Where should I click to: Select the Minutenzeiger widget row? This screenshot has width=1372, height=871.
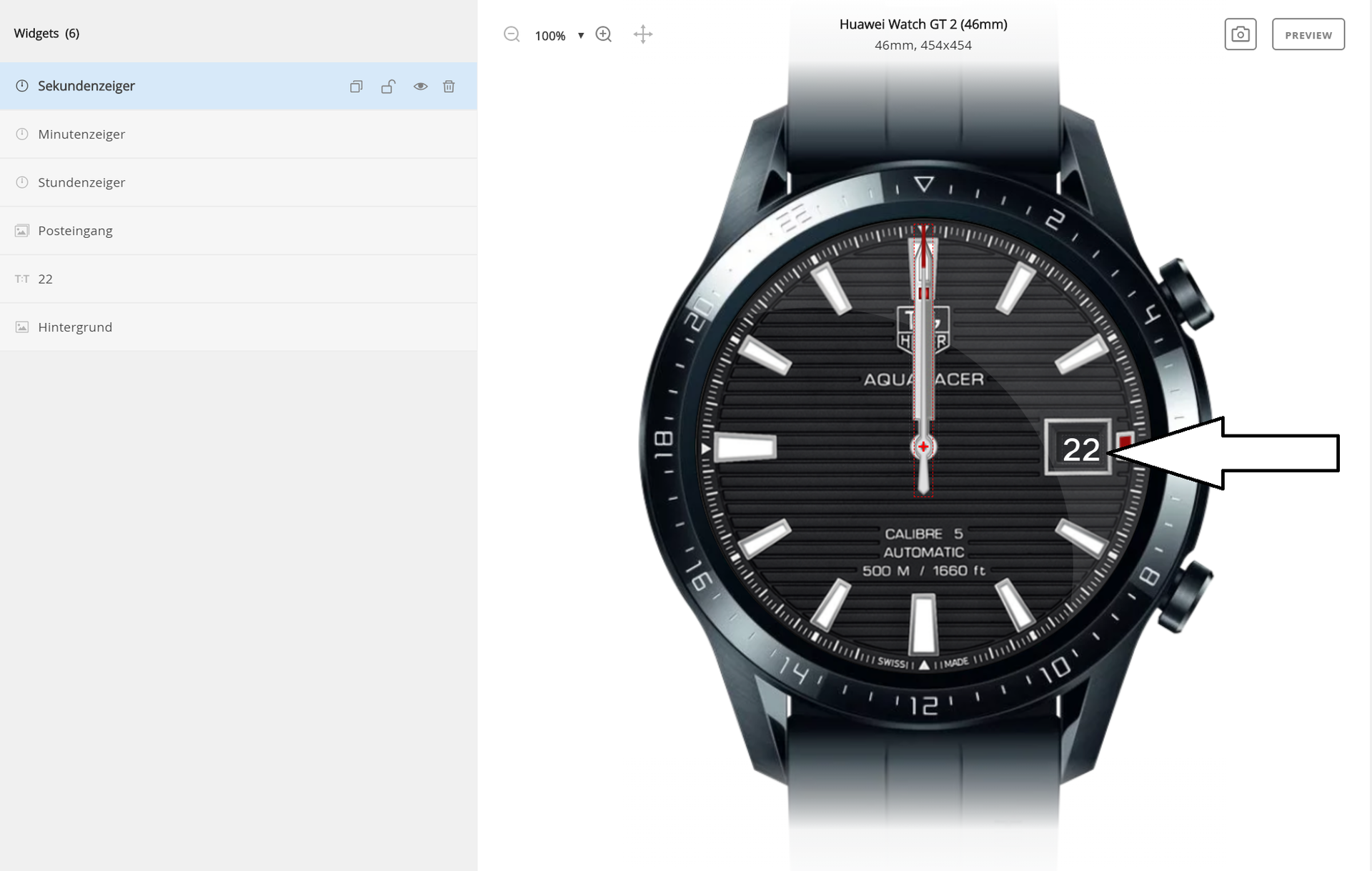click(x=239, y=134)
